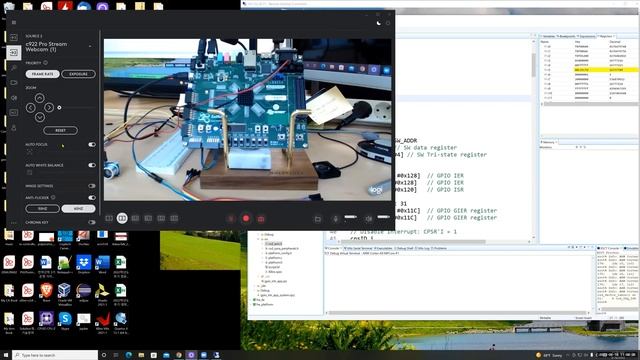Toggle the Anti-Flicker switch

tap(92, 198)
